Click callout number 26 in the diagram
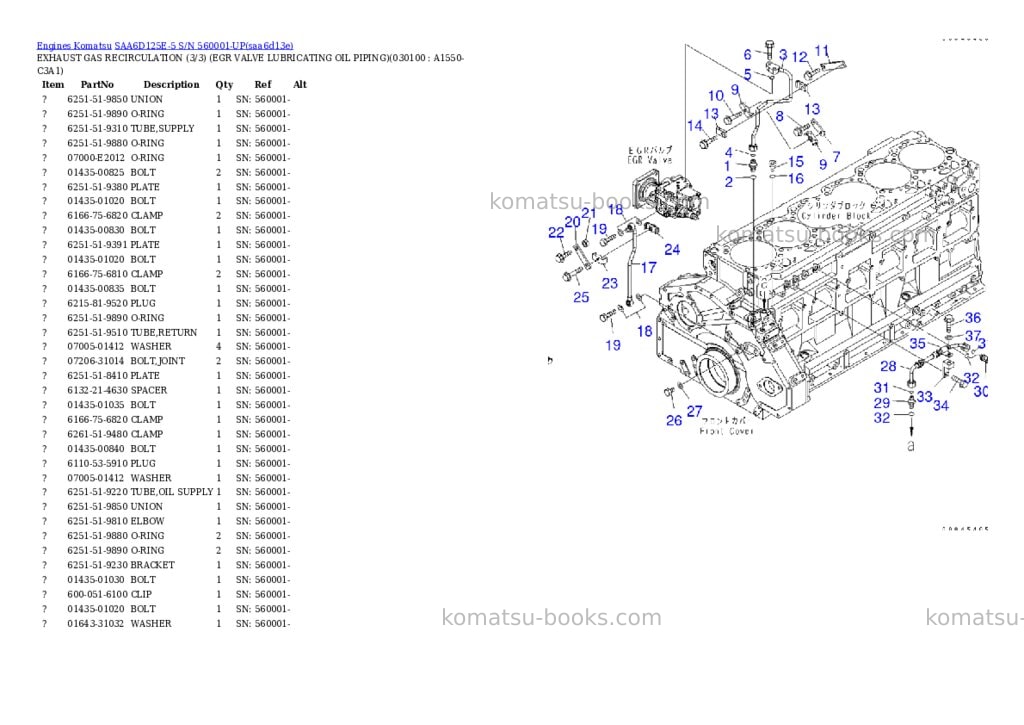 click(x=674, y=421)
